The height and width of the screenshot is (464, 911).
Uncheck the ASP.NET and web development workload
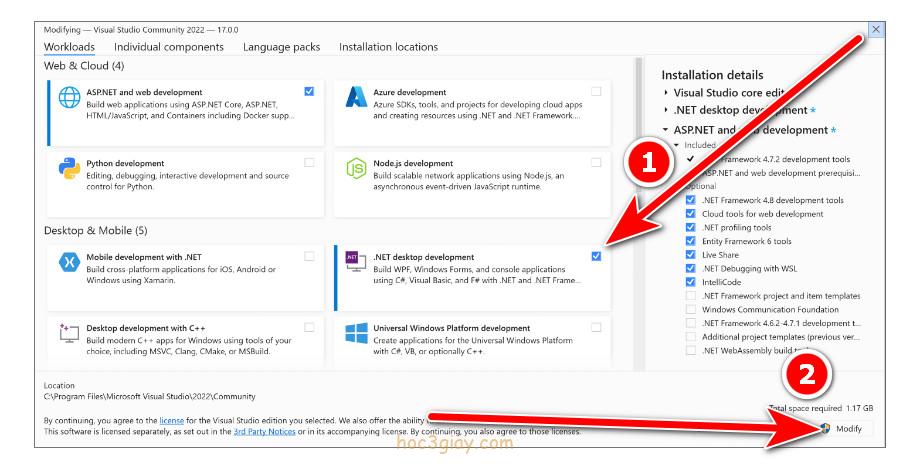pyautogui.click(x=309, y=92)
